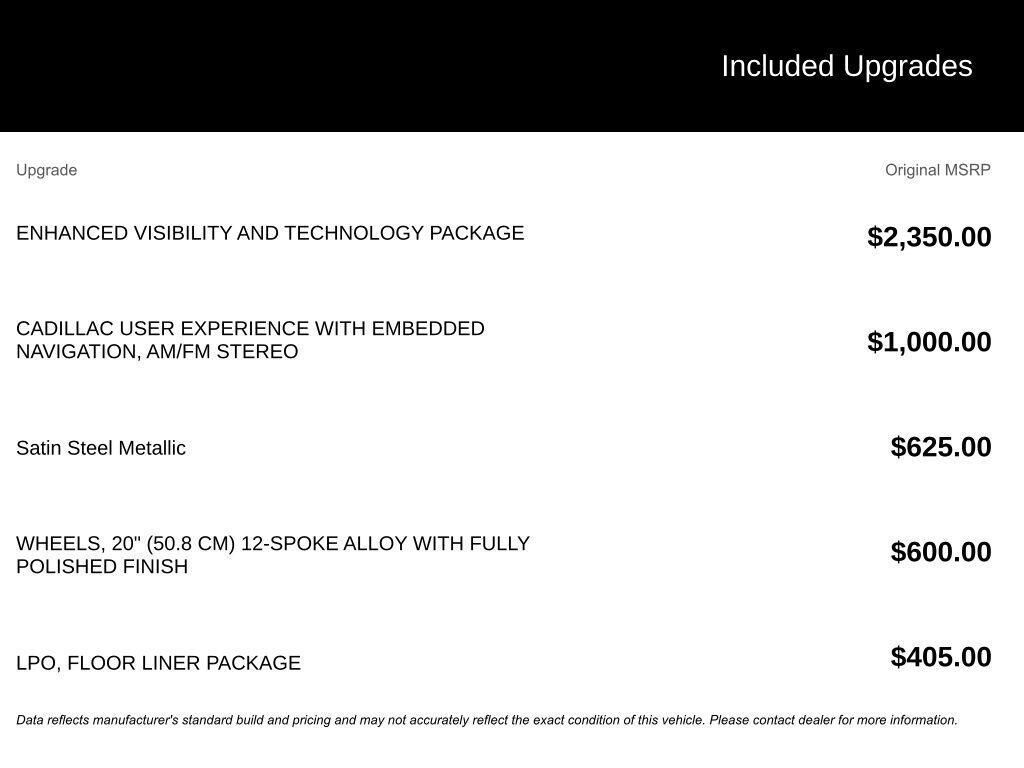Click the $600.00 price
Image resolution: width=1024 pixels, height=768 pixels.
coord(941,552)
